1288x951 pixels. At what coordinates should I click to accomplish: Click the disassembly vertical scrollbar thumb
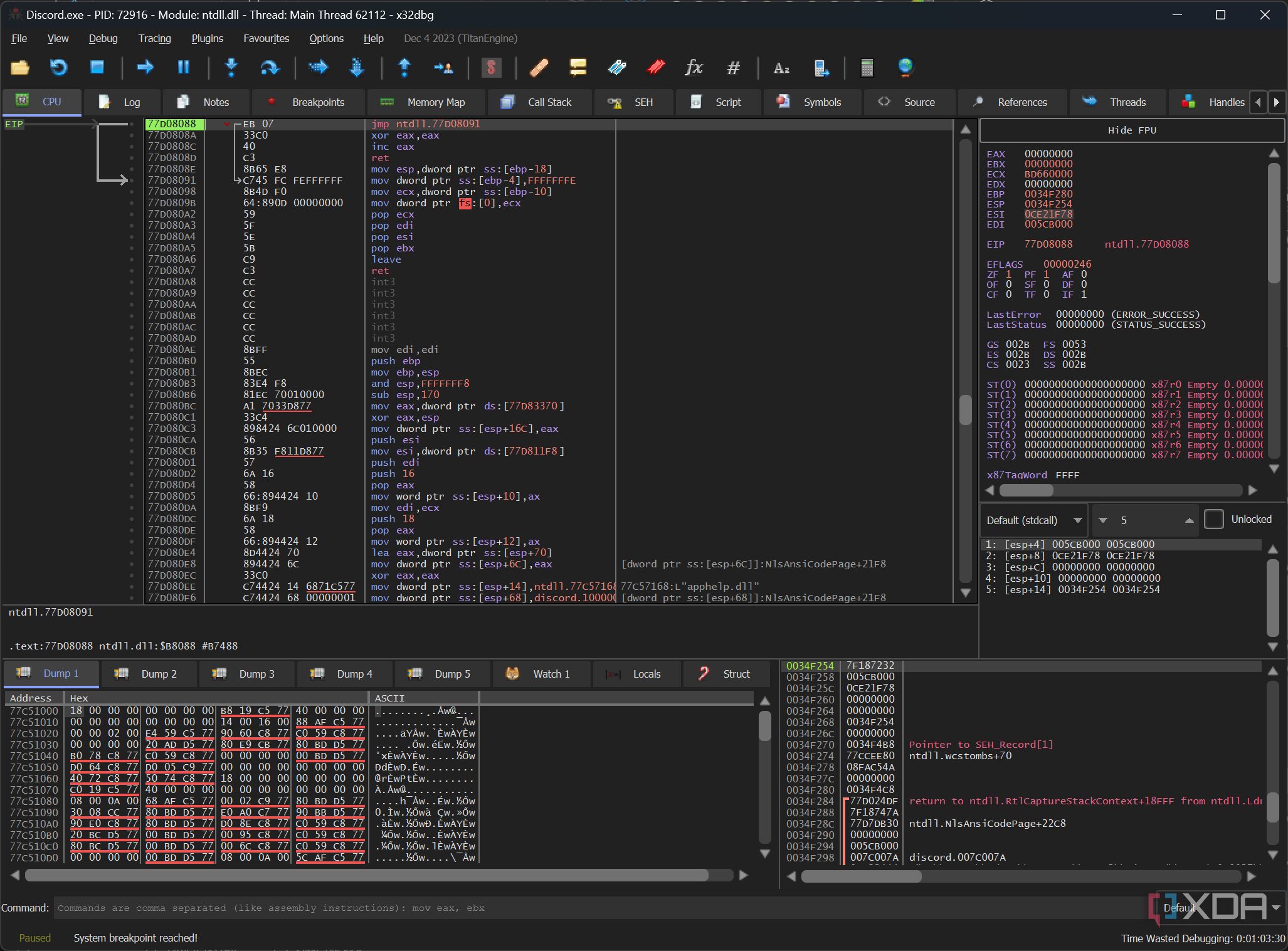(x=966, y=410)
